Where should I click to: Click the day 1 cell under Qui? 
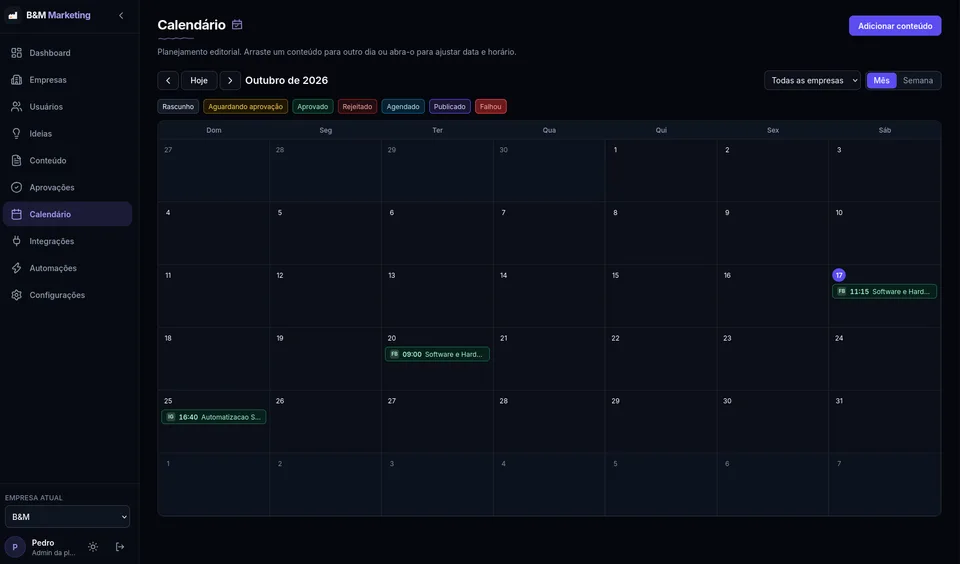(x=661, y=170)
